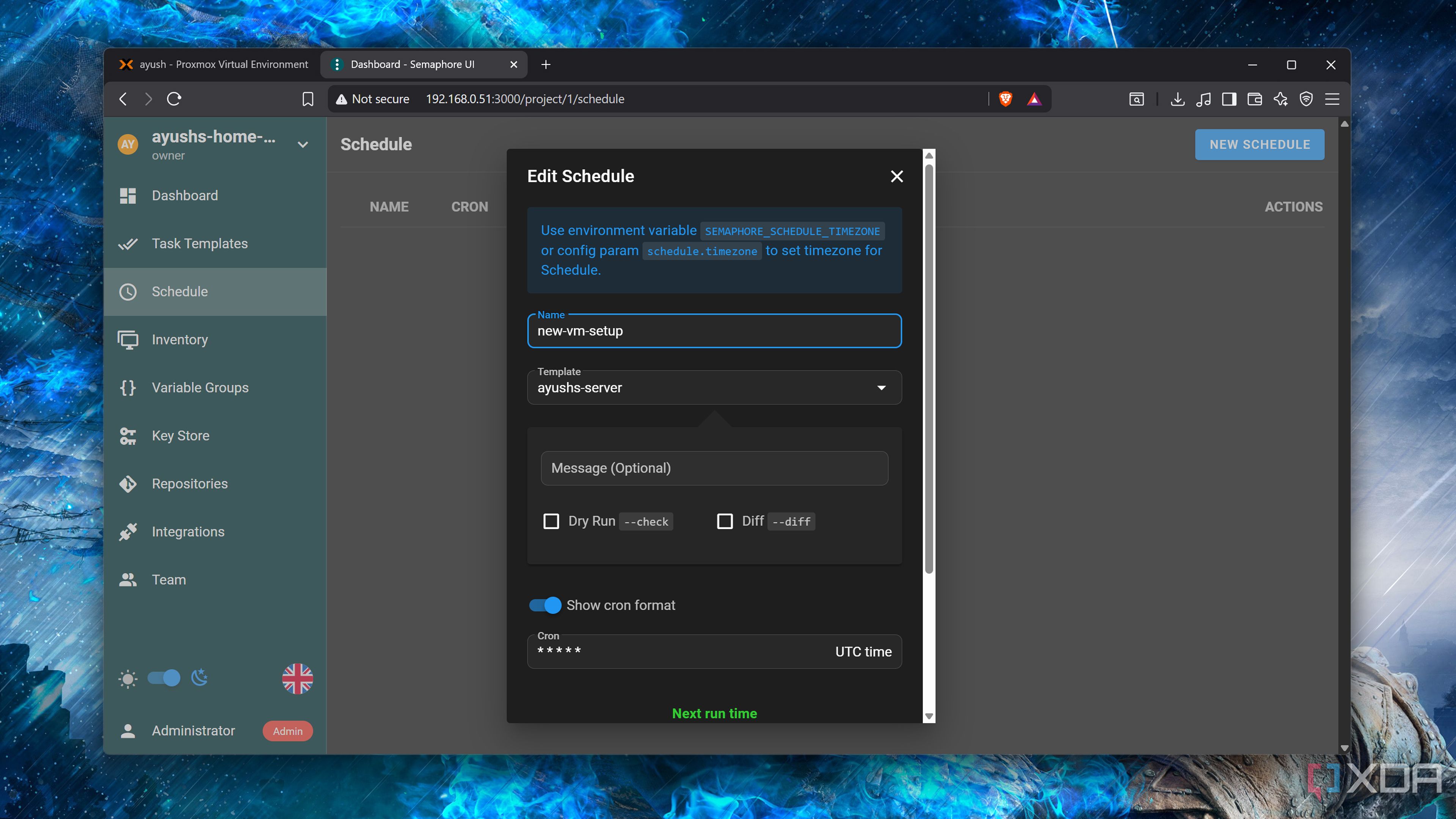
Task: Open Task Templates in the sidebar
Action: coord(215,243)
